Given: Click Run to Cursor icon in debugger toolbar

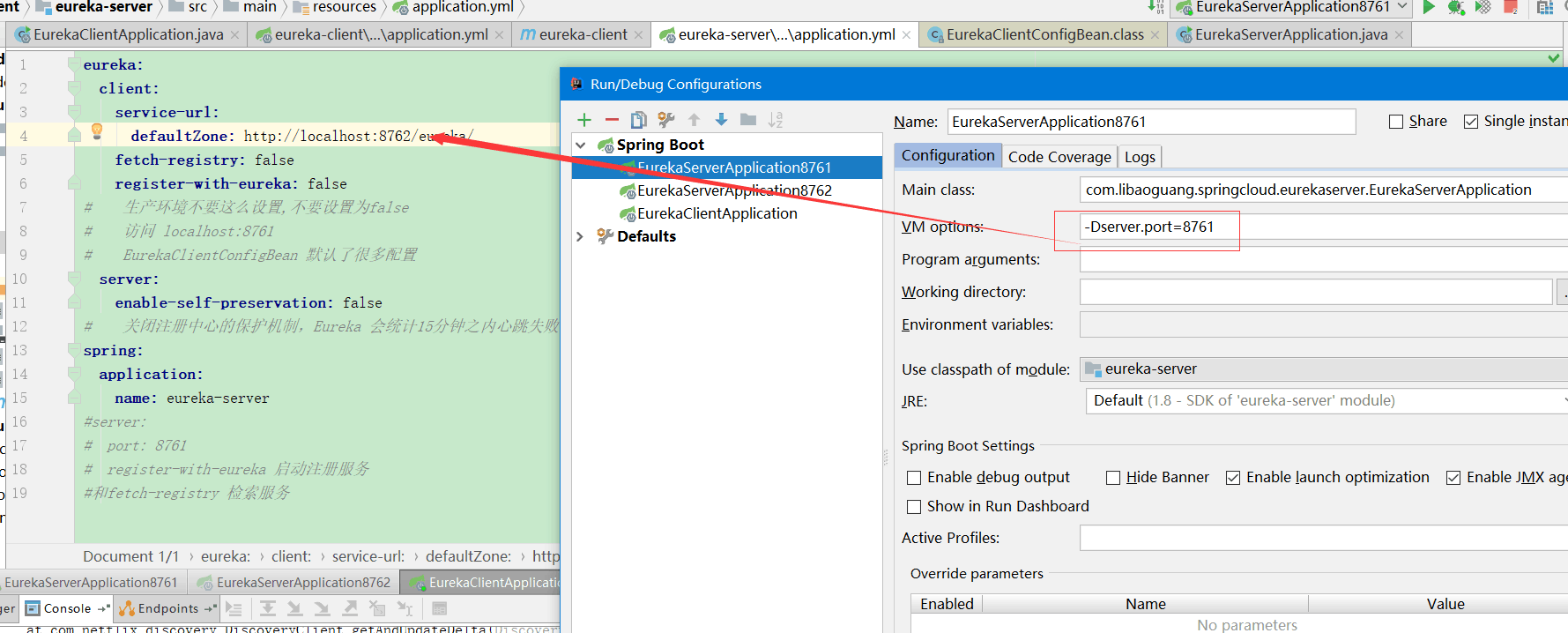Looking at the screenshot, I should pos(405,608).
